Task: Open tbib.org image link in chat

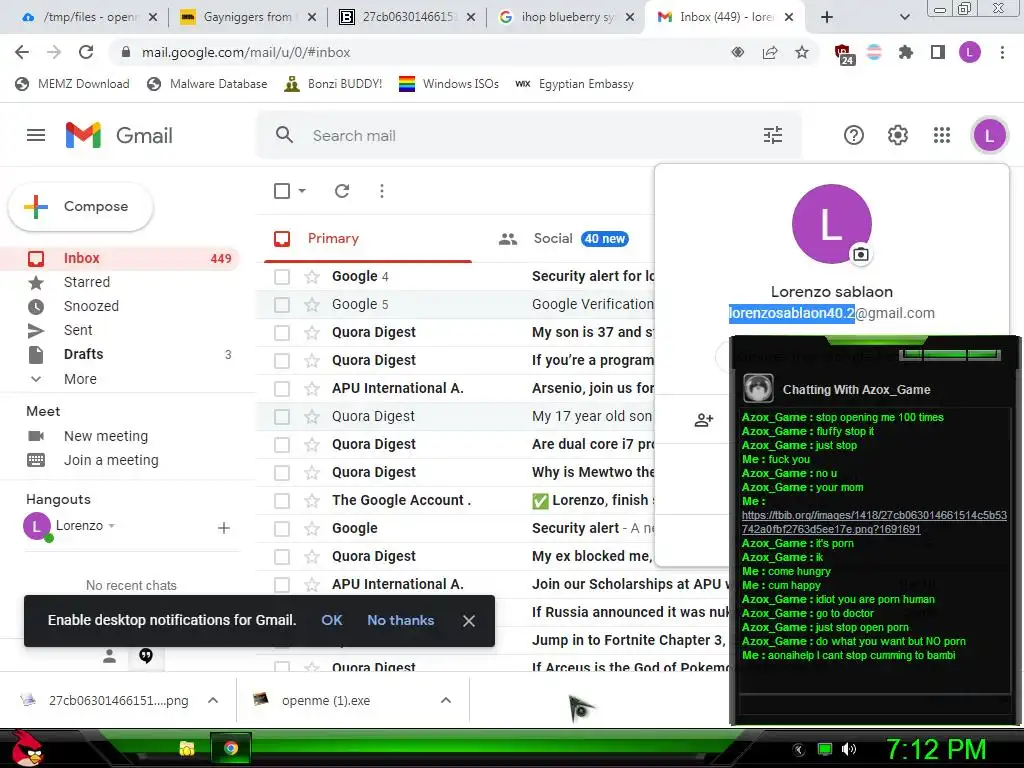Action: pos(874,522)
